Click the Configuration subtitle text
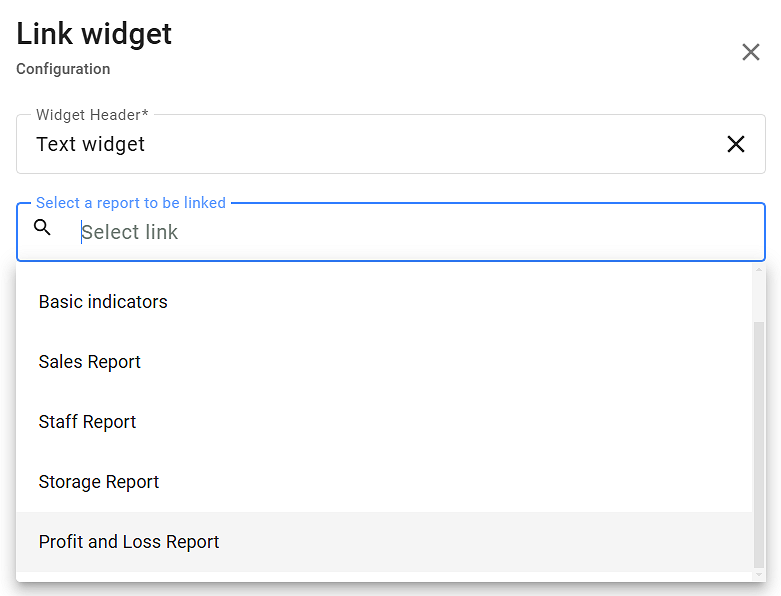 63,69
